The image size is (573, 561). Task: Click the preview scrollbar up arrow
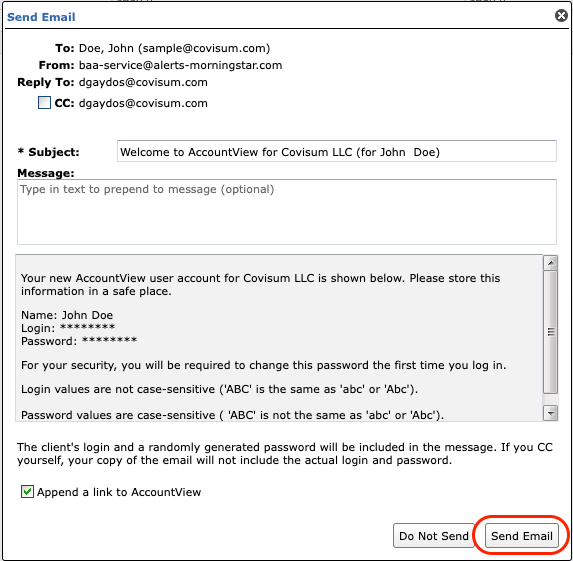[551, 263]
